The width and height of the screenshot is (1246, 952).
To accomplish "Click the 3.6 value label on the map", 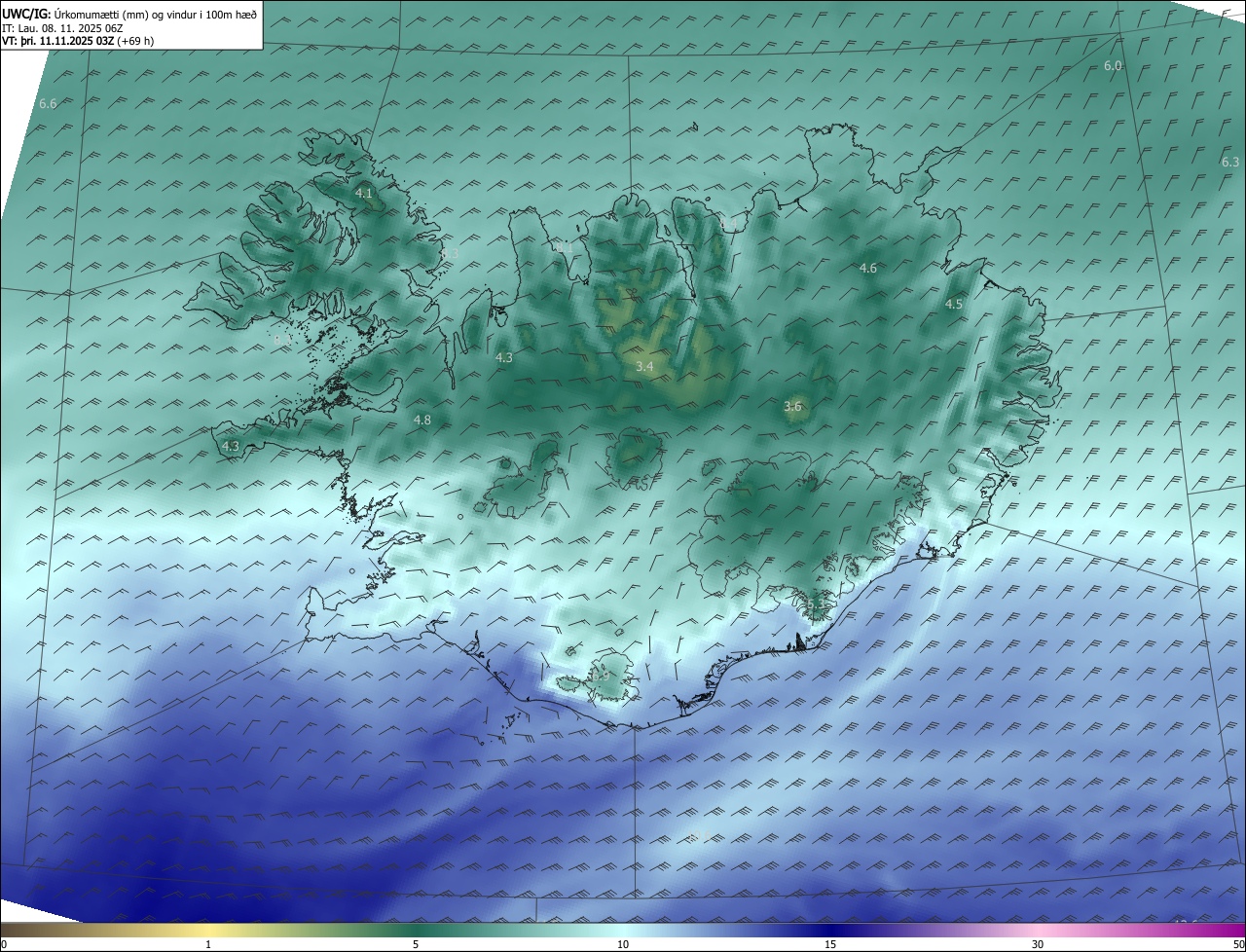I will pyautogui.click(x=792, y=407).
